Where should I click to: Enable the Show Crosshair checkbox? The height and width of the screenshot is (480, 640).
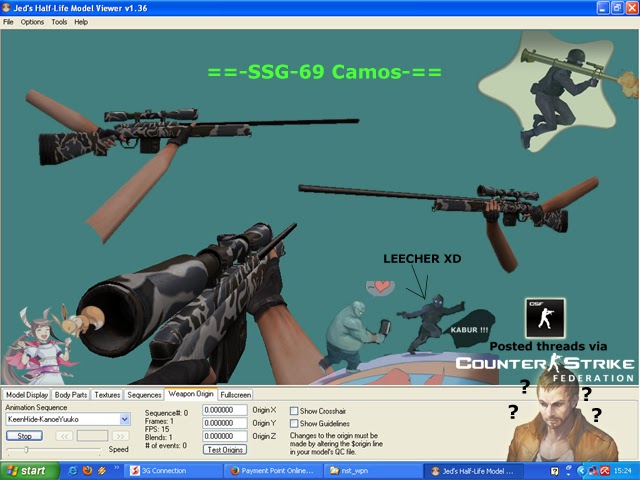click(x=294, y=411)
